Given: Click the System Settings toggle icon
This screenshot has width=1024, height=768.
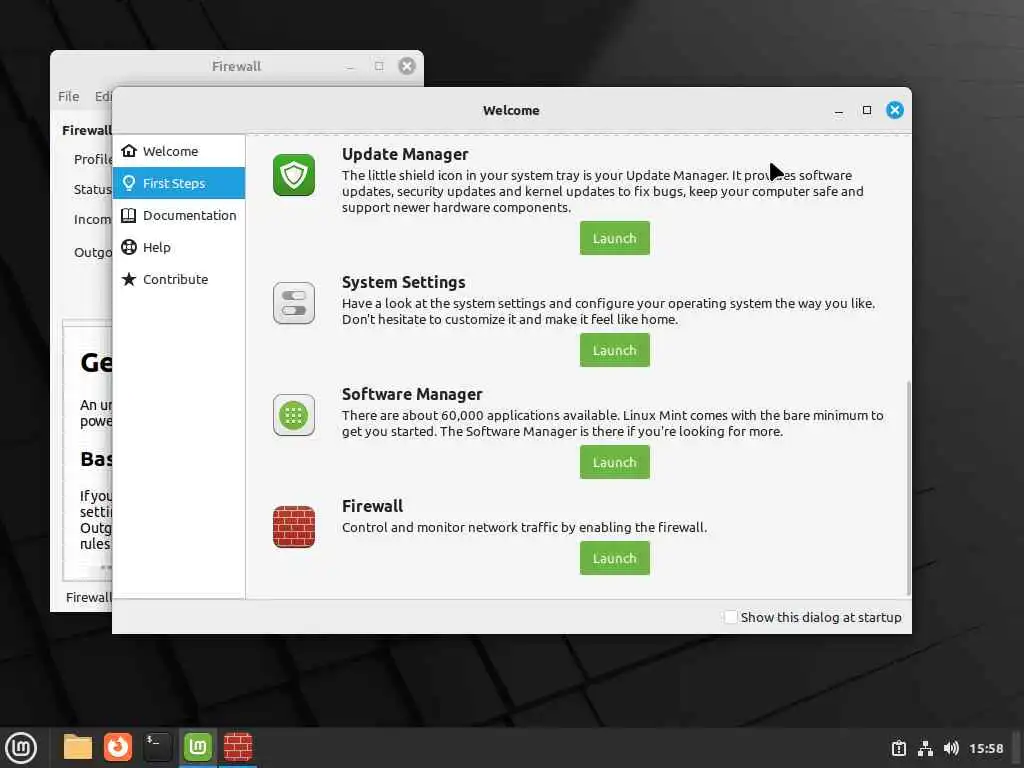Looking at the screenshot, I should pyautogui.click(x=294, y=303).
